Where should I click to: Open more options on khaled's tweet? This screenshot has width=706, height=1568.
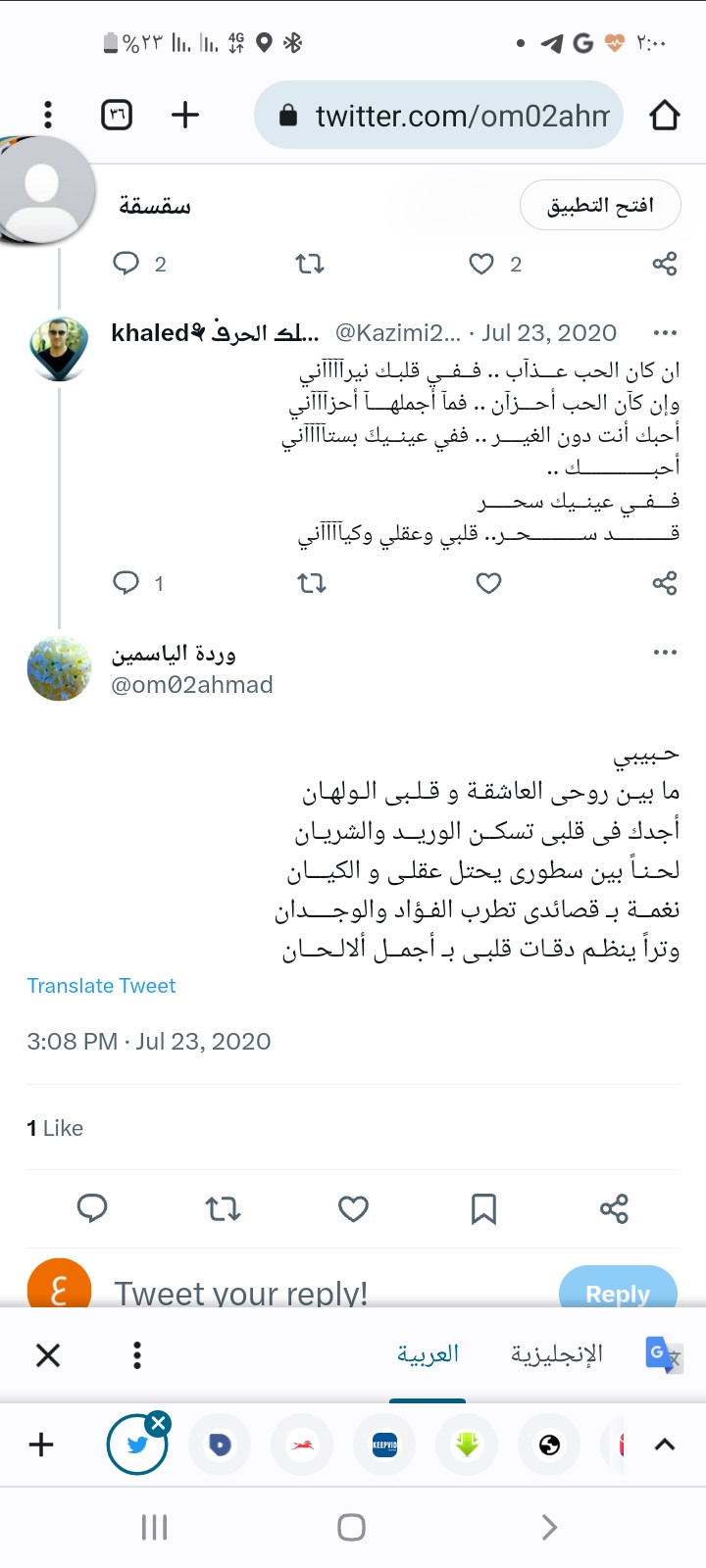(x=665, y=333)
